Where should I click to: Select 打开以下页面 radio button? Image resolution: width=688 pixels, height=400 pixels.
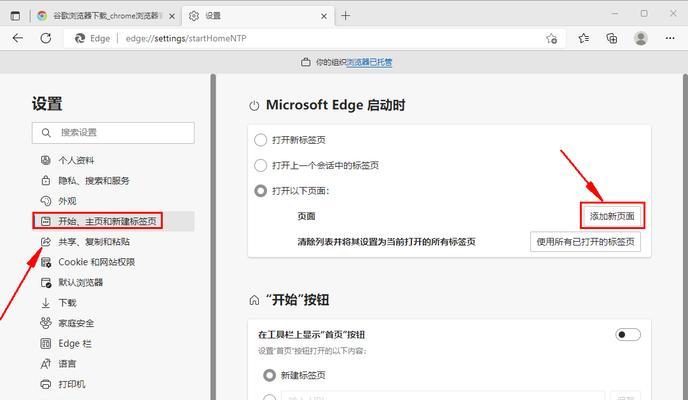[x=261, y=191]
